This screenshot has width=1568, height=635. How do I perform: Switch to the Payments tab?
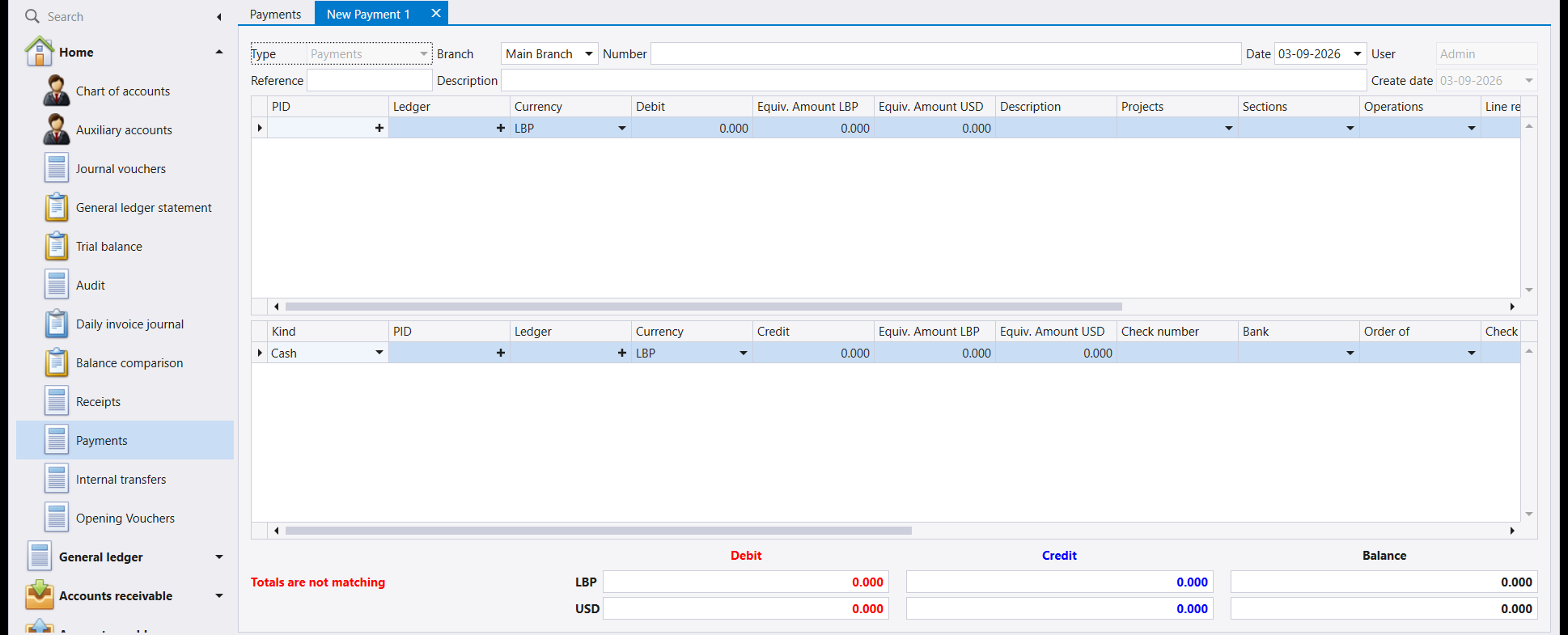pos(275,14)
